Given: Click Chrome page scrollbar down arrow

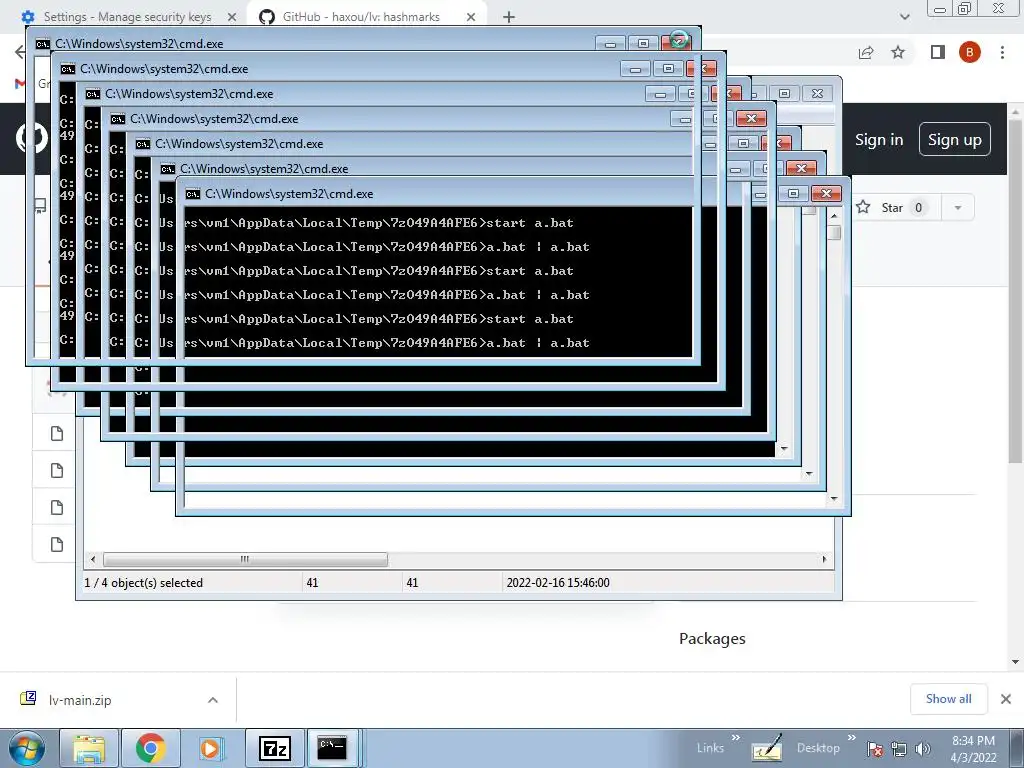Looking at the screenshot, I should point(1016,662).
